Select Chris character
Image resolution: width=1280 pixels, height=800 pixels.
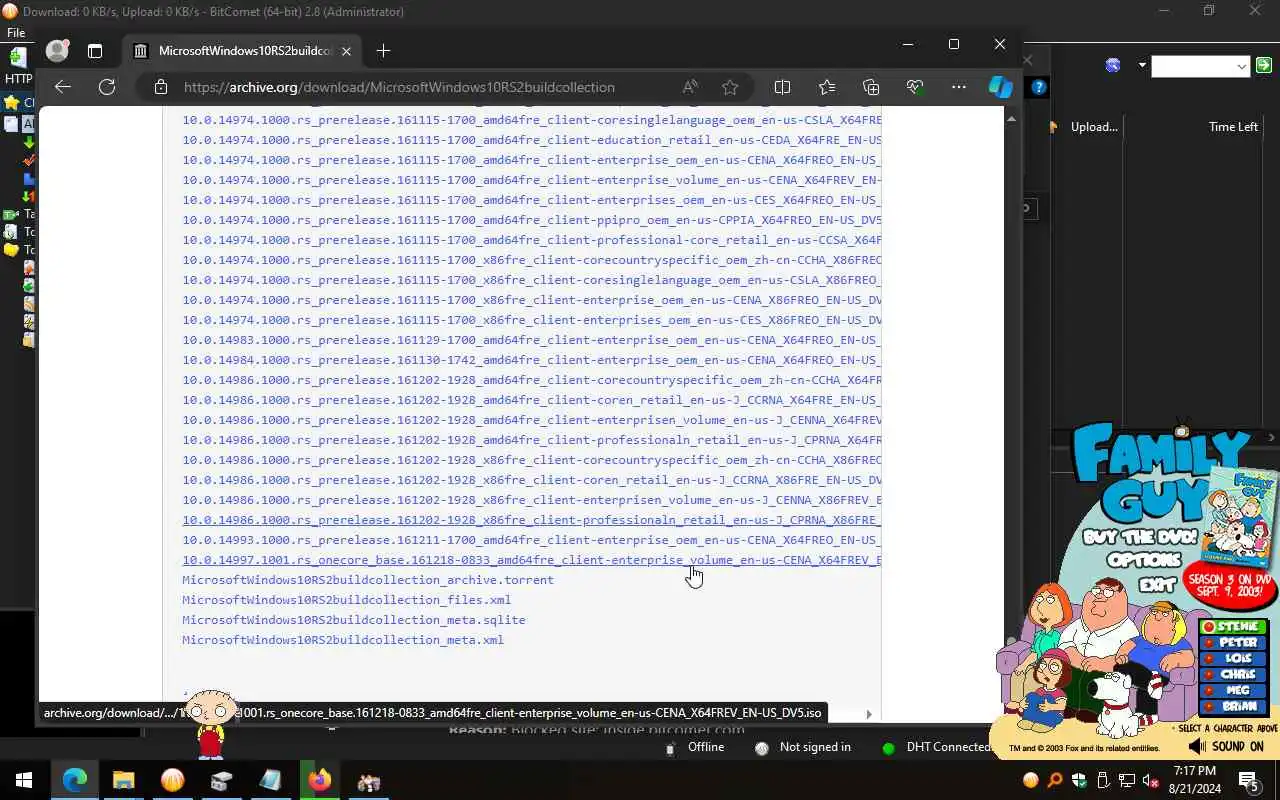point(1232,675)
